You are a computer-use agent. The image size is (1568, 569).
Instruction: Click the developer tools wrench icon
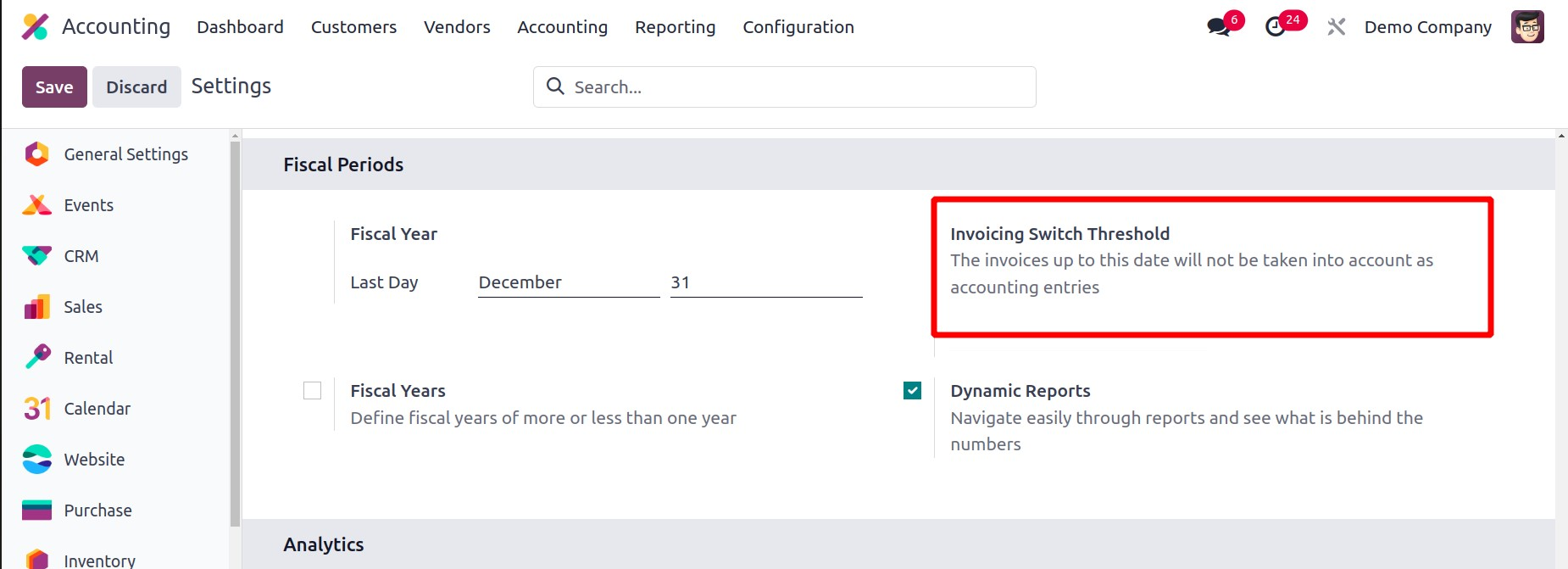(1336, 27)
